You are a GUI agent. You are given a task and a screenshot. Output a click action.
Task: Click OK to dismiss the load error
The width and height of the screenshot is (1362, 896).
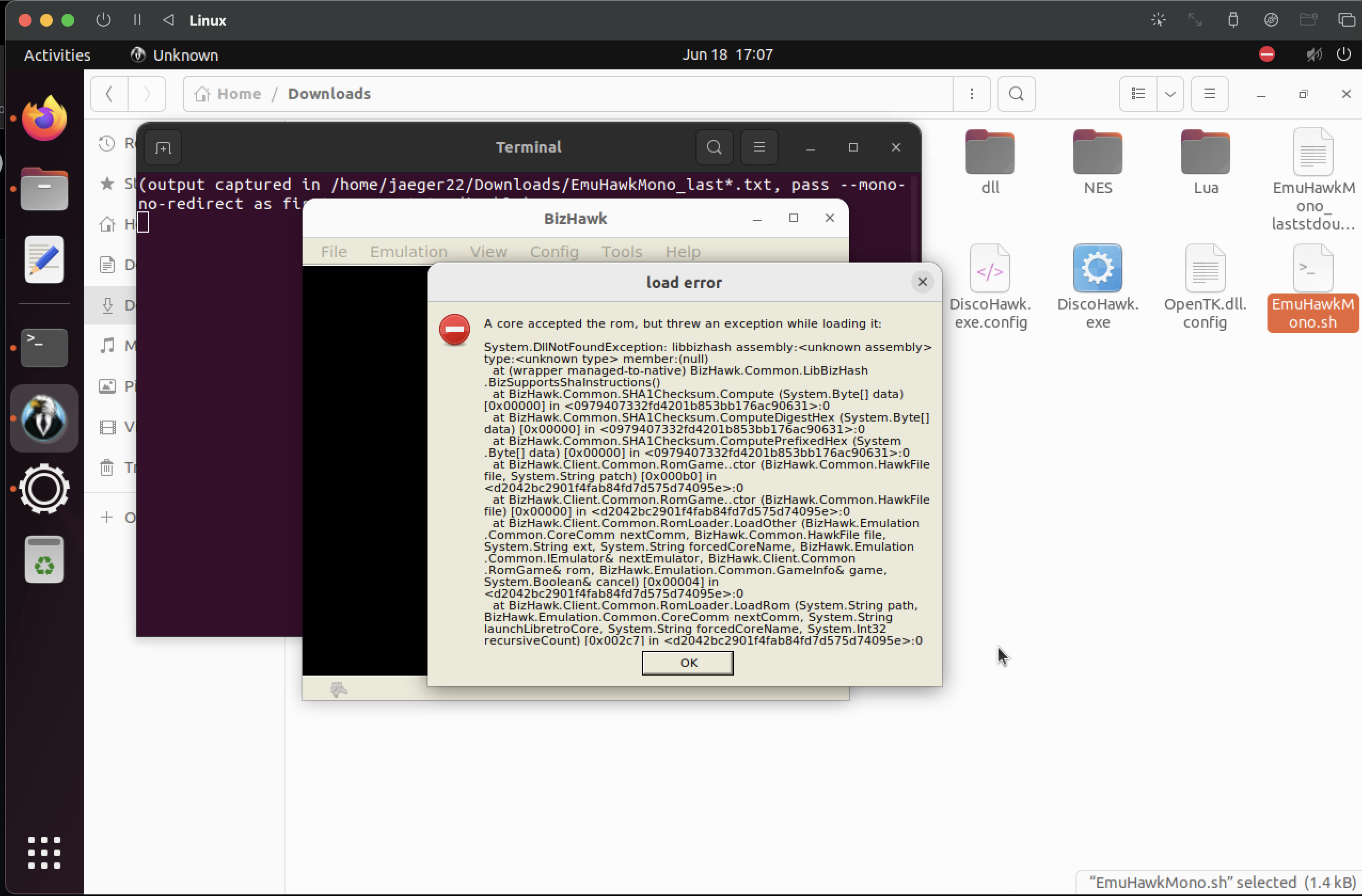pyautogui.click(x=687, y=663)
